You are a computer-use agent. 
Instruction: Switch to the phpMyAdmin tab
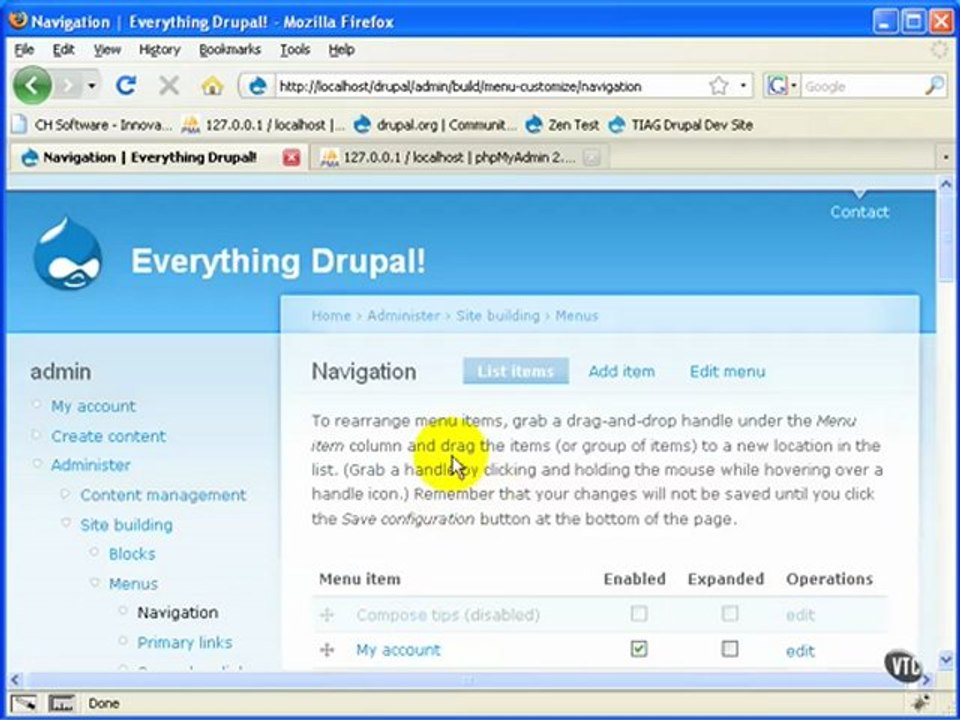click(459, 158)
